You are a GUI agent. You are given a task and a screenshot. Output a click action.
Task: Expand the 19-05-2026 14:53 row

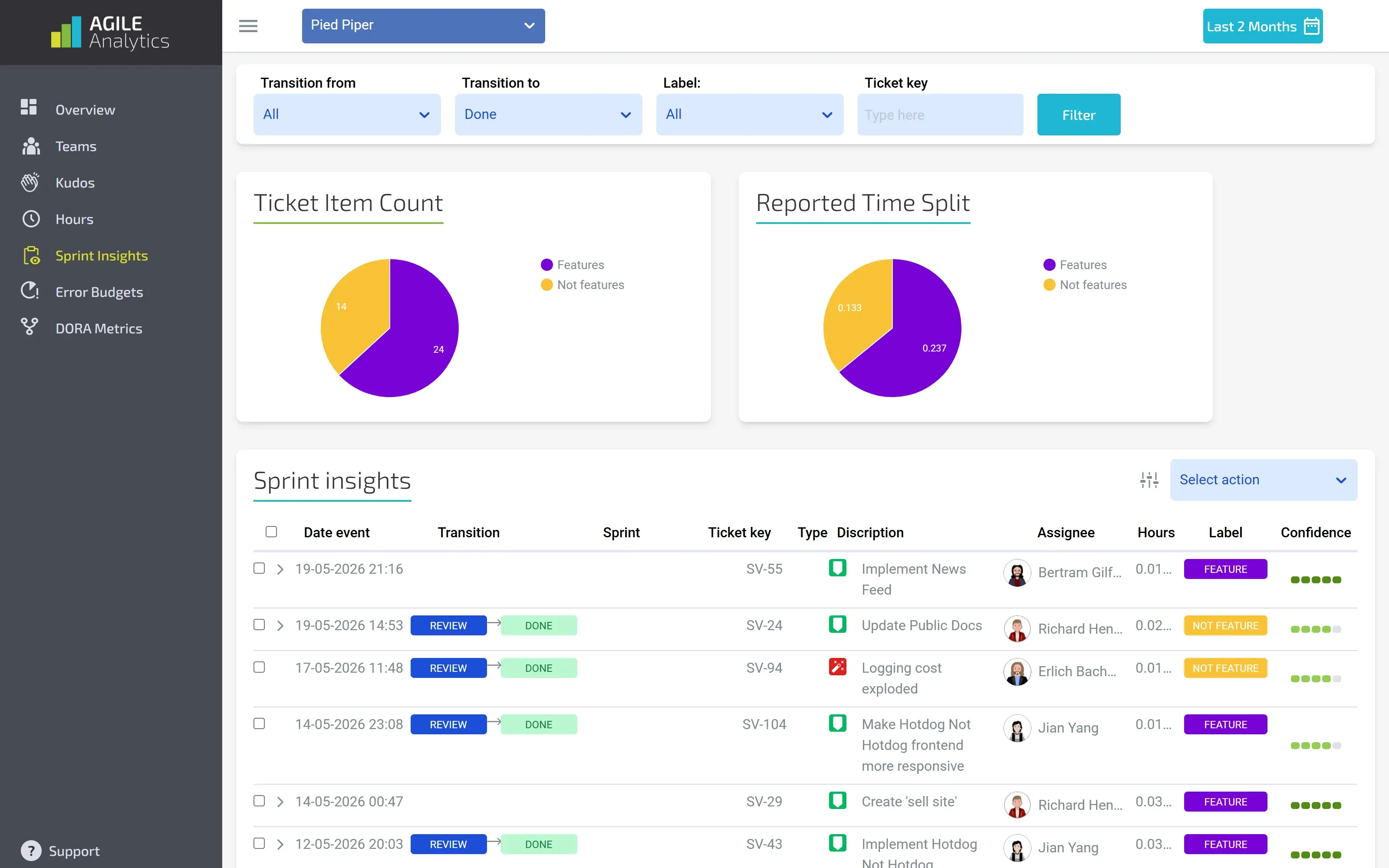[x=280, y=625]
